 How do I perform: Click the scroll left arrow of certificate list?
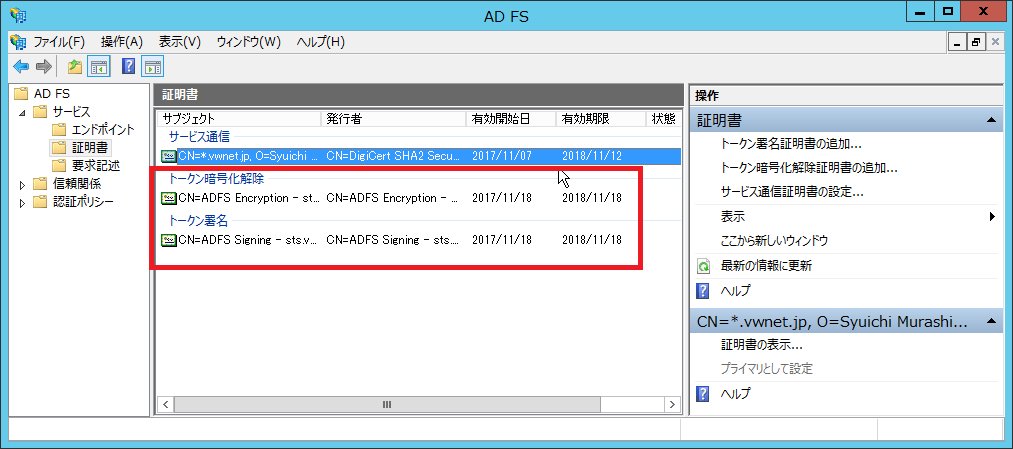coord(165,404)
